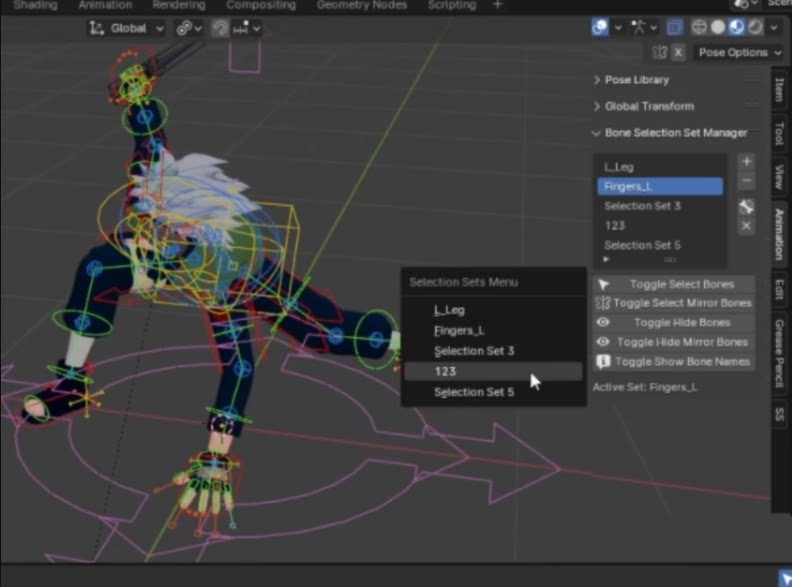Click Toggle Hide Mirror Bones button
The image size is (792, 587).
pos(674,342)
